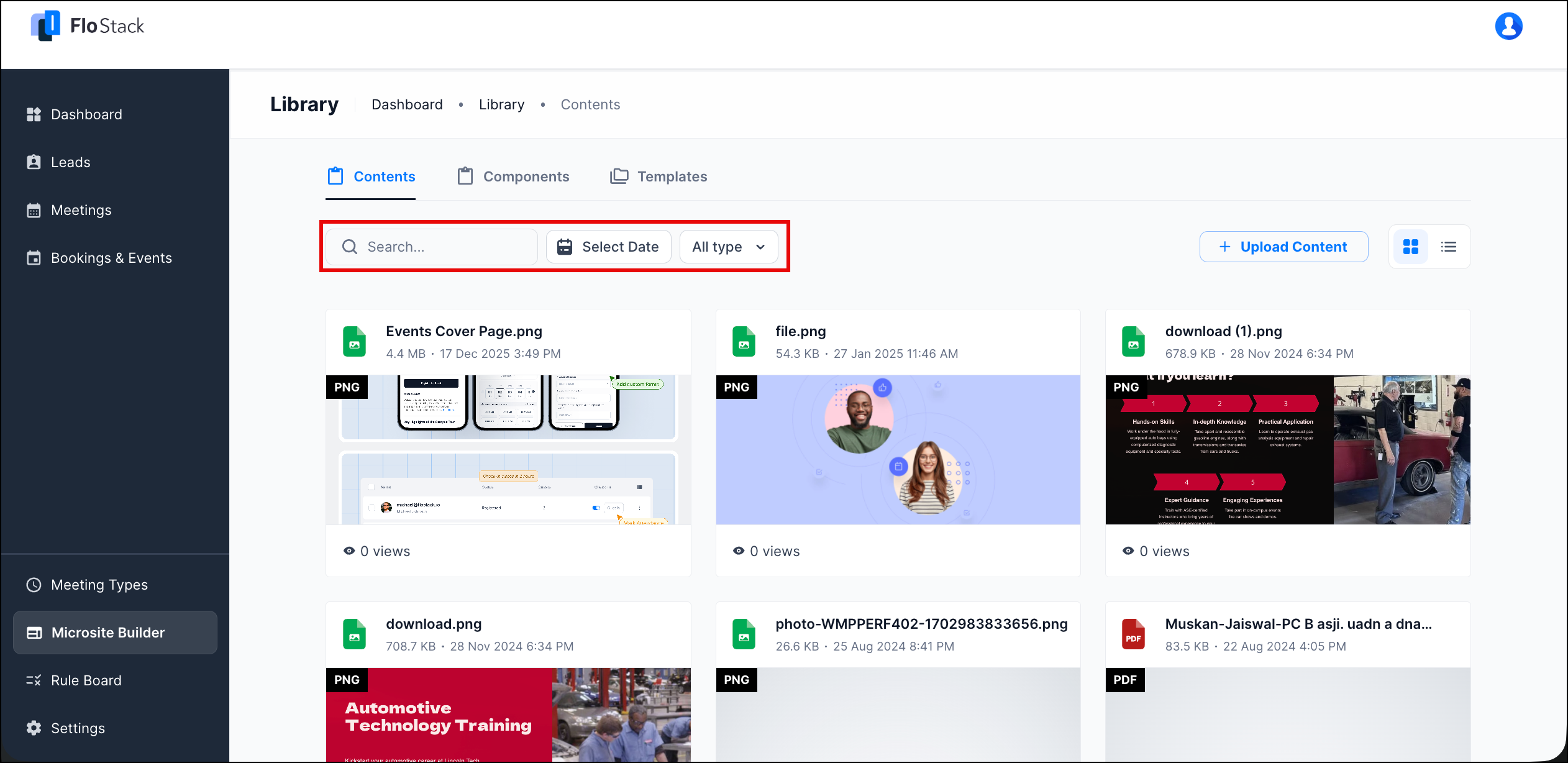This screenshot has height=763, width=1568.
Task: Open Meetings in the sidebar
Action: (x=115, y=210)
